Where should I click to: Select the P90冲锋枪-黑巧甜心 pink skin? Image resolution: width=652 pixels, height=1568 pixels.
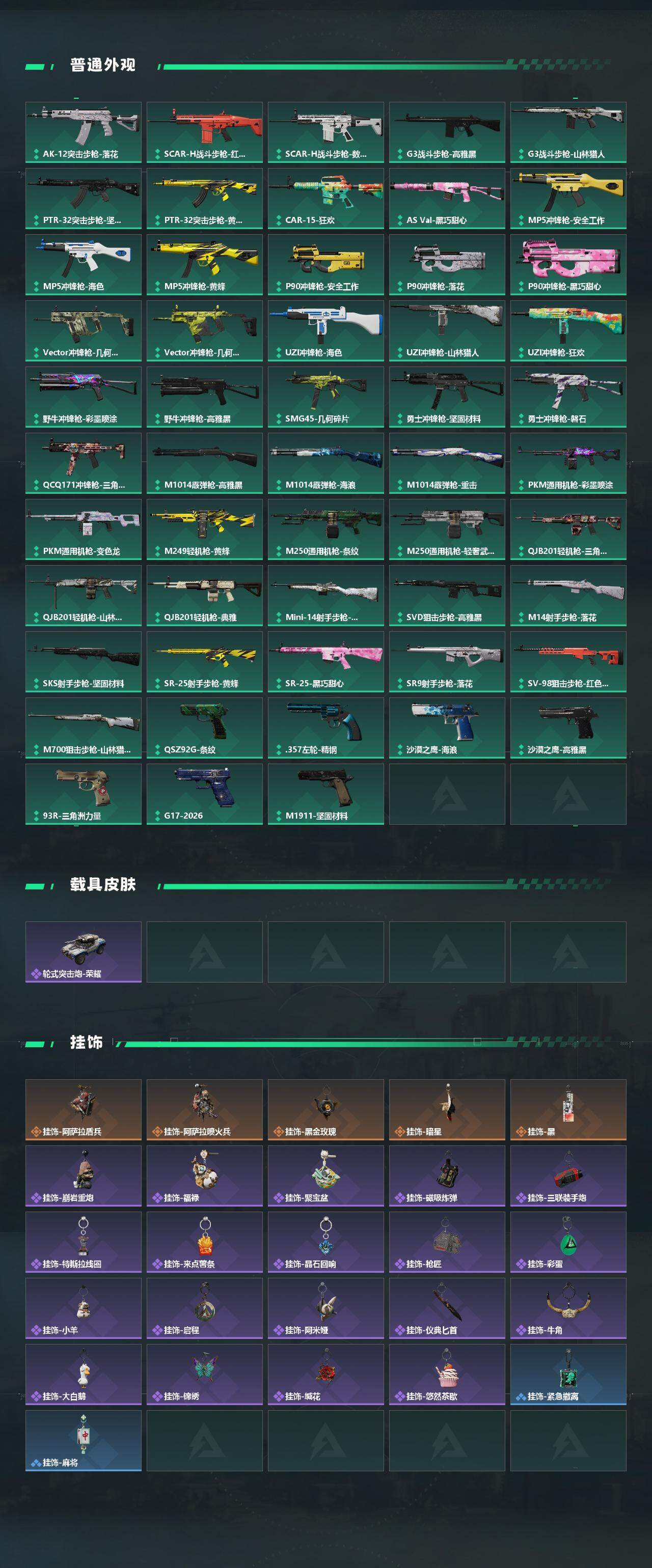tap(568, 265)
